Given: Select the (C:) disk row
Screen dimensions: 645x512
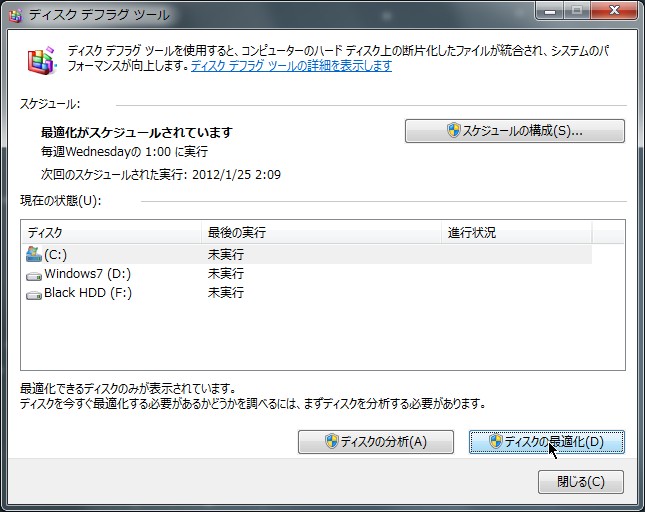Looking at the screenshot, I should pos(55,254).
